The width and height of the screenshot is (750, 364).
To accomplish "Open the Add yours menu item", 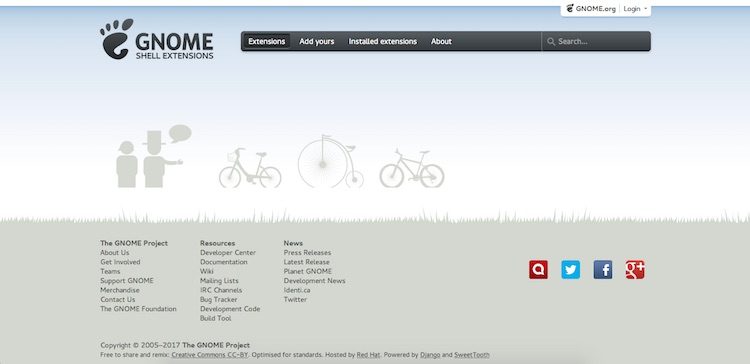I will [x=317, y=41].
